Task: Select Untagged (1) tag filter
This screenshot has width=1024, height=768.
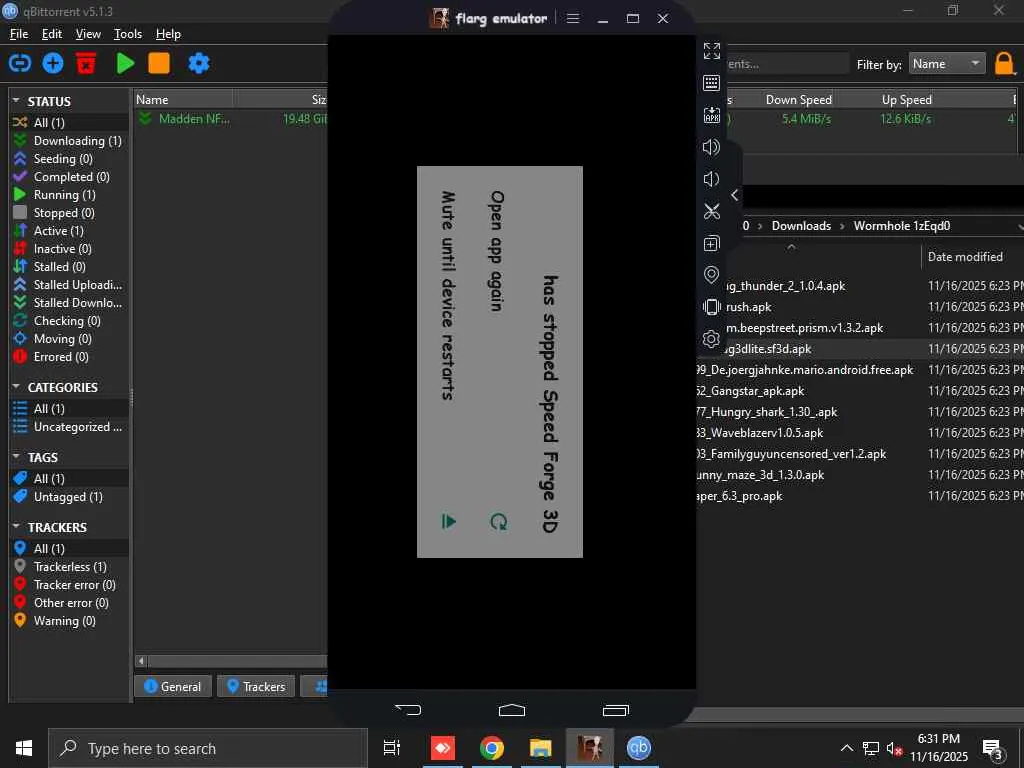Action: (x=69, y=496)
